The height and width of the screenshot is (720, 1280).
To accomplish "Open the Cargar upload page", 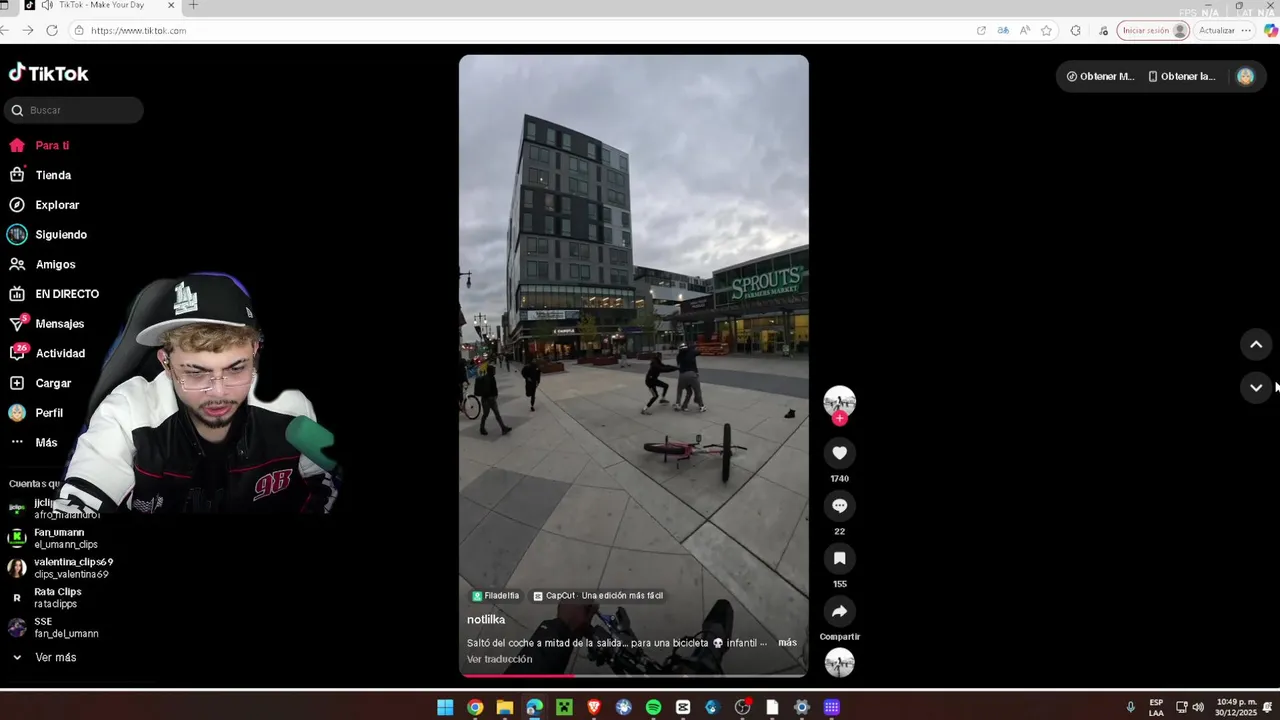I will (x=40, y=383).
